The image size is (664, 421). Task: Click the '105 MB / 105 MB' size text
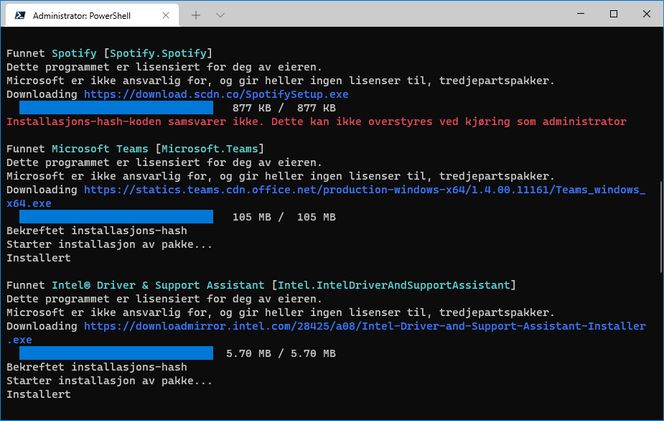tap(284, 217)
